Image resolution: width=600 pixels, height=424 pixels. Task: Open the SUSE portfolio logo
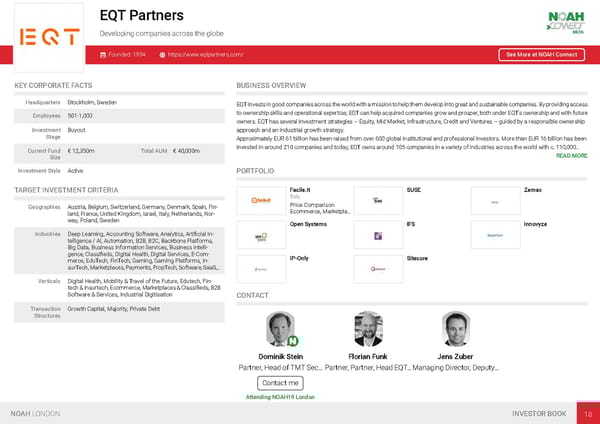[378, 200]
